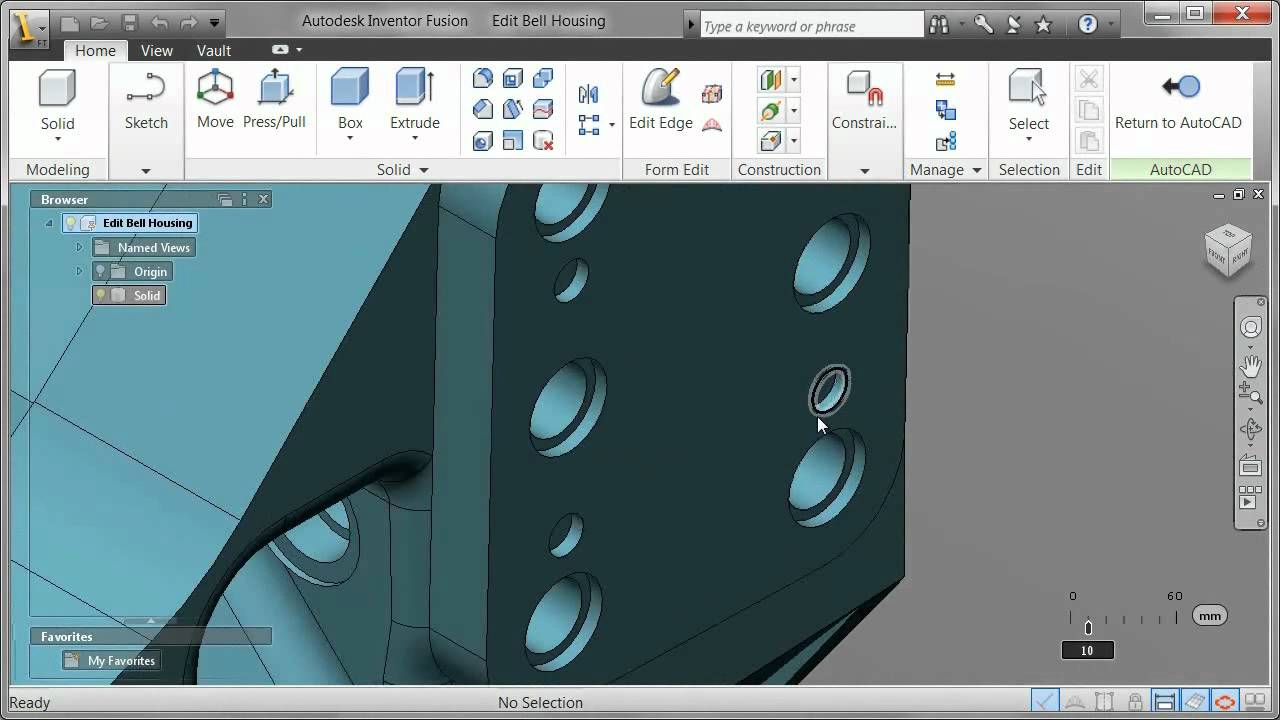Click the red dome Form Edit icon
Screen dimensions: 1280x720
coord(712,125)
